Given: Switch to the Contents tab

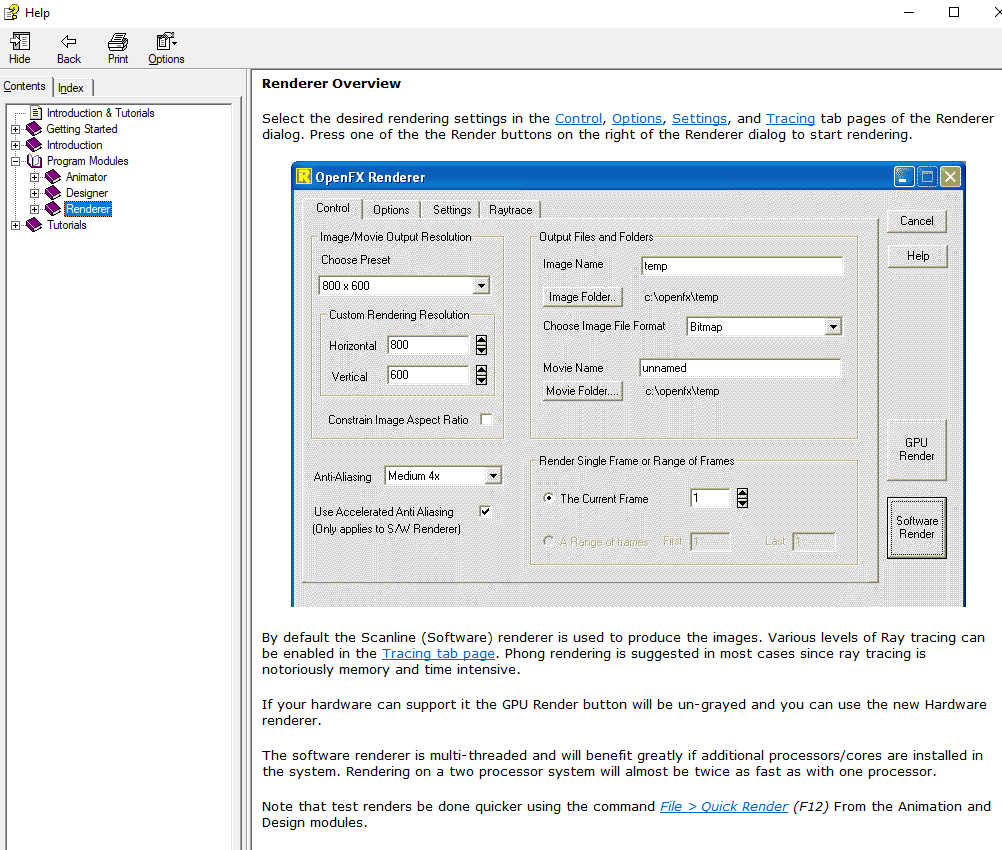Looking at the screenshot, I should pyautogui.click(x=25, y=87).
